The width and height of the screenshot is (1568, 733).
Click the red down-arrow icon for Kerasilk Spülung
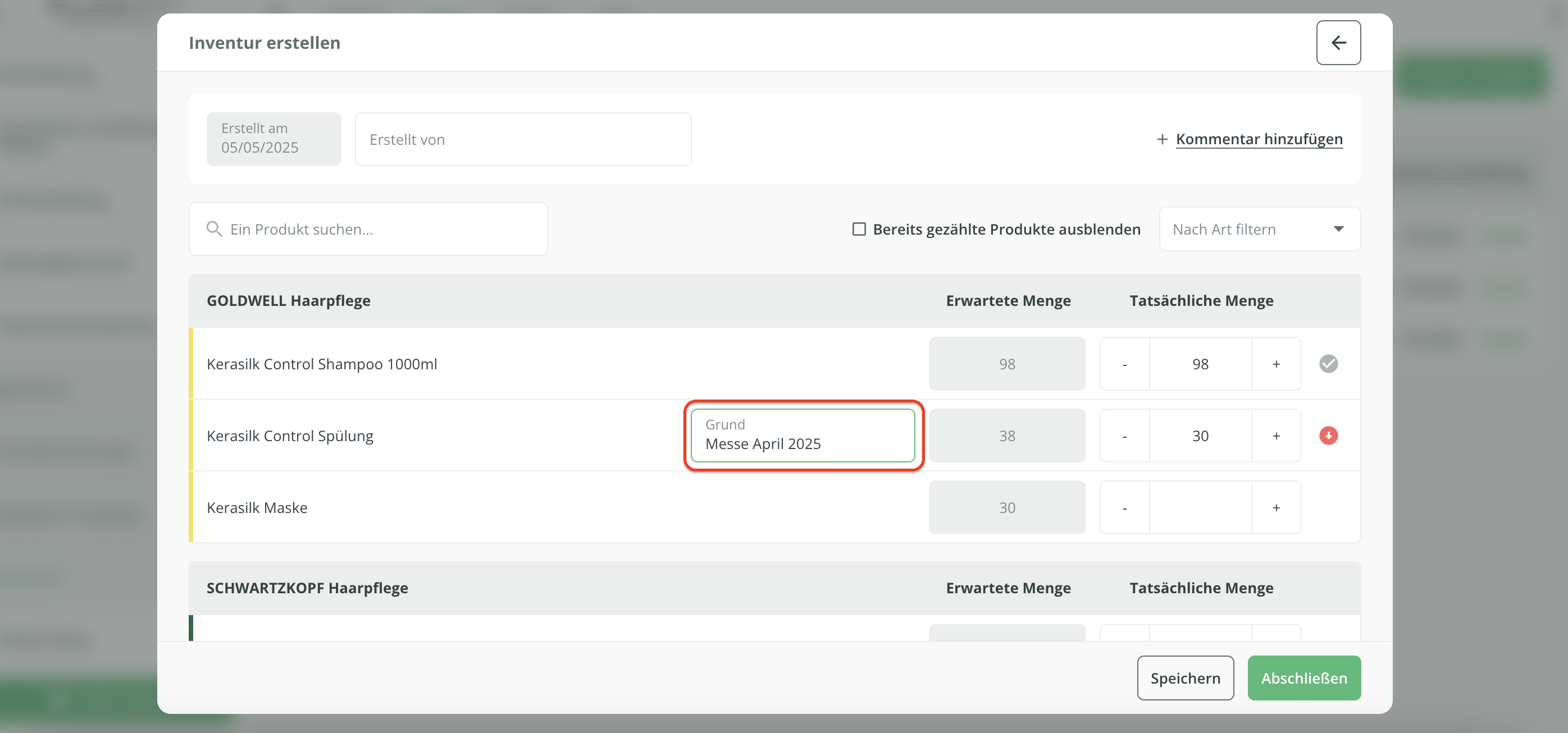tap(1328, 436)
